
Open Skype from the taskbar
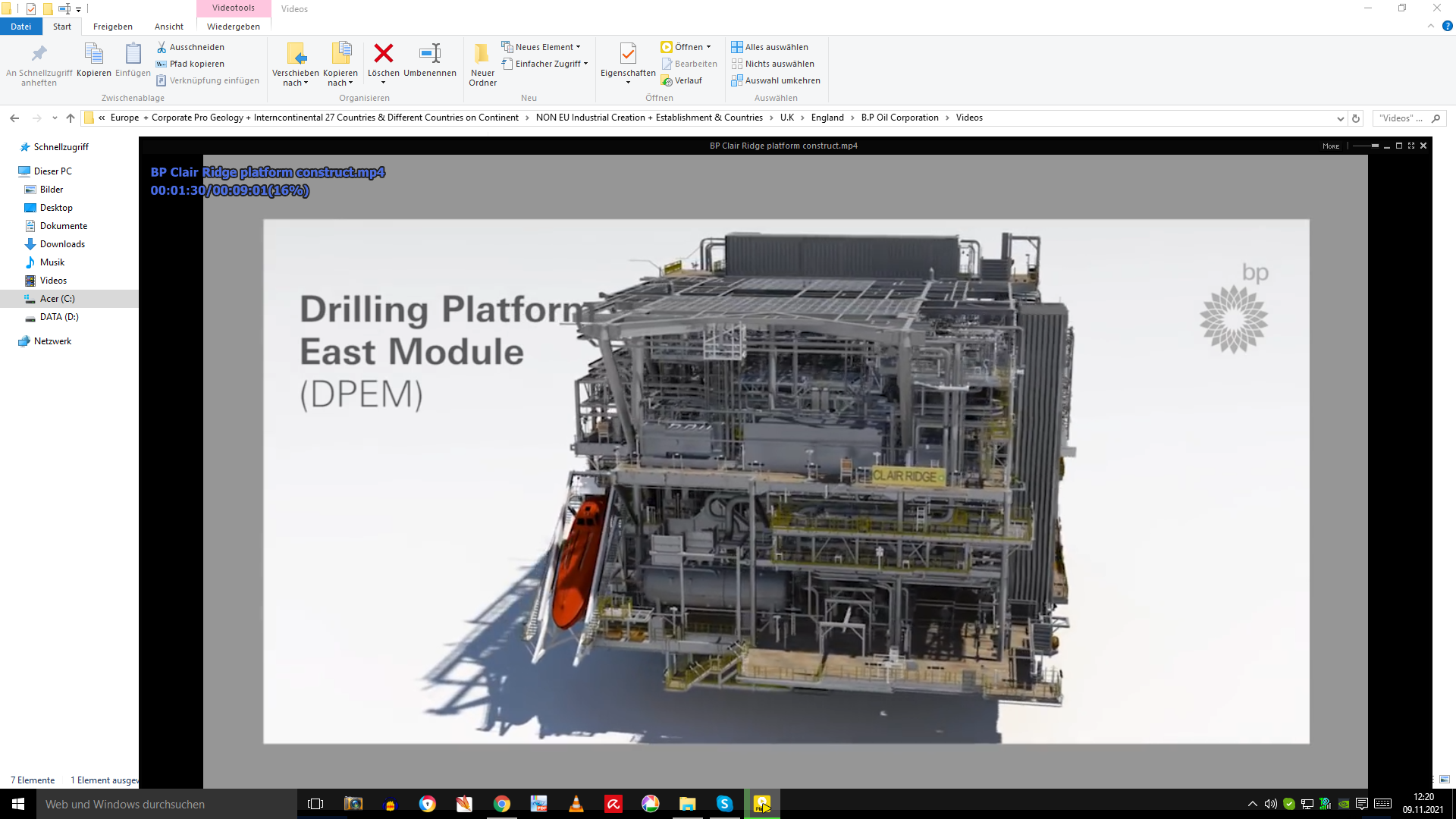click(x=725, y=804)
